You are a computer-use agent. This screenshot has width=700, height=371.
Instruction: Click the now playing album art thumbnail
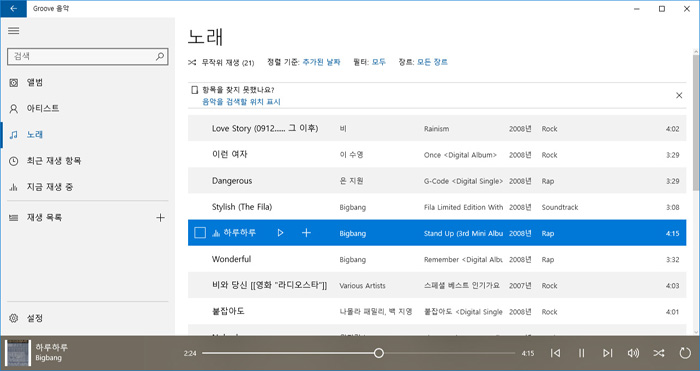(18, 353)
